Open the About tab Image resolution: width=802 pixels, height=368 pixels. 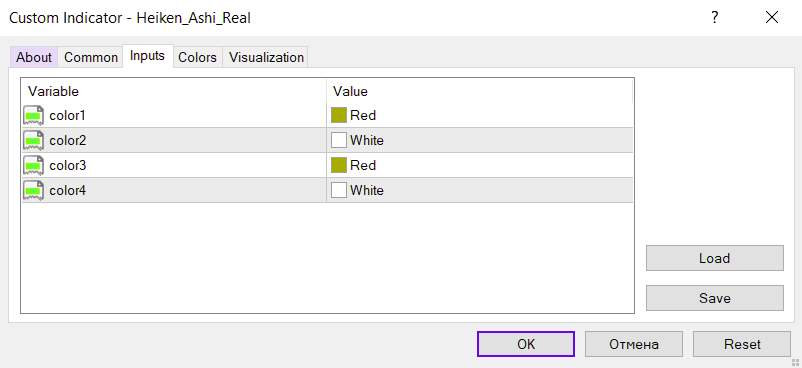pyautogui.click(x=34, y=57)
